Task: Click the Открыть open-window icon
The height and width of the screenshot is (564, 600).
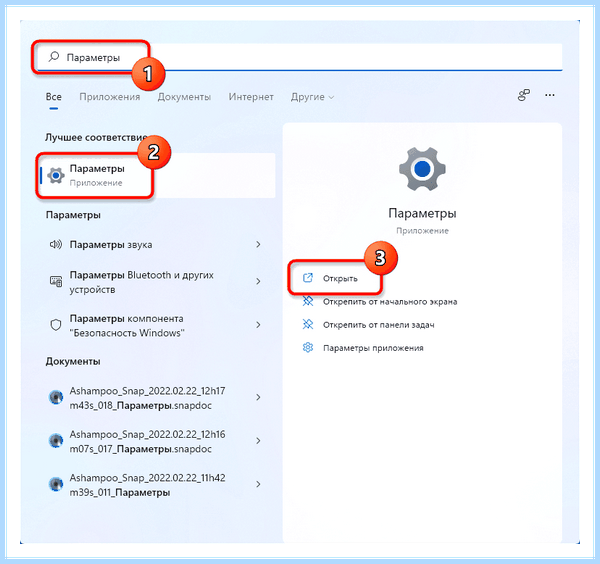Action: [308, 278]
